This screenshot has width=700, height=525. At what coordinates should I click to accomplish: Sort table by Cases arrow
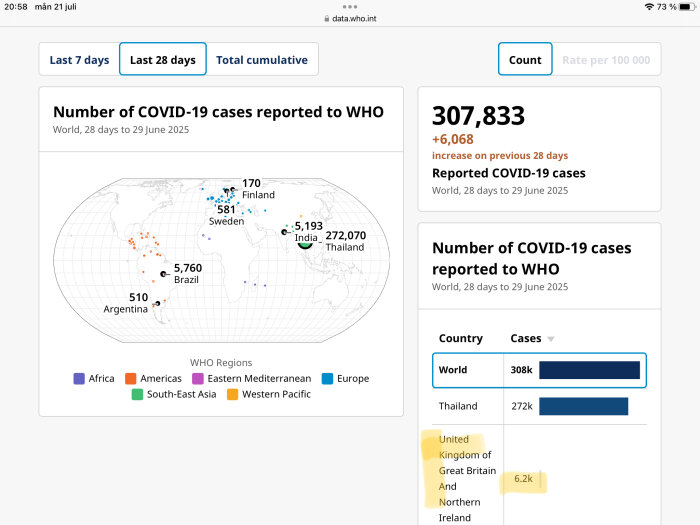pos(550,339)
